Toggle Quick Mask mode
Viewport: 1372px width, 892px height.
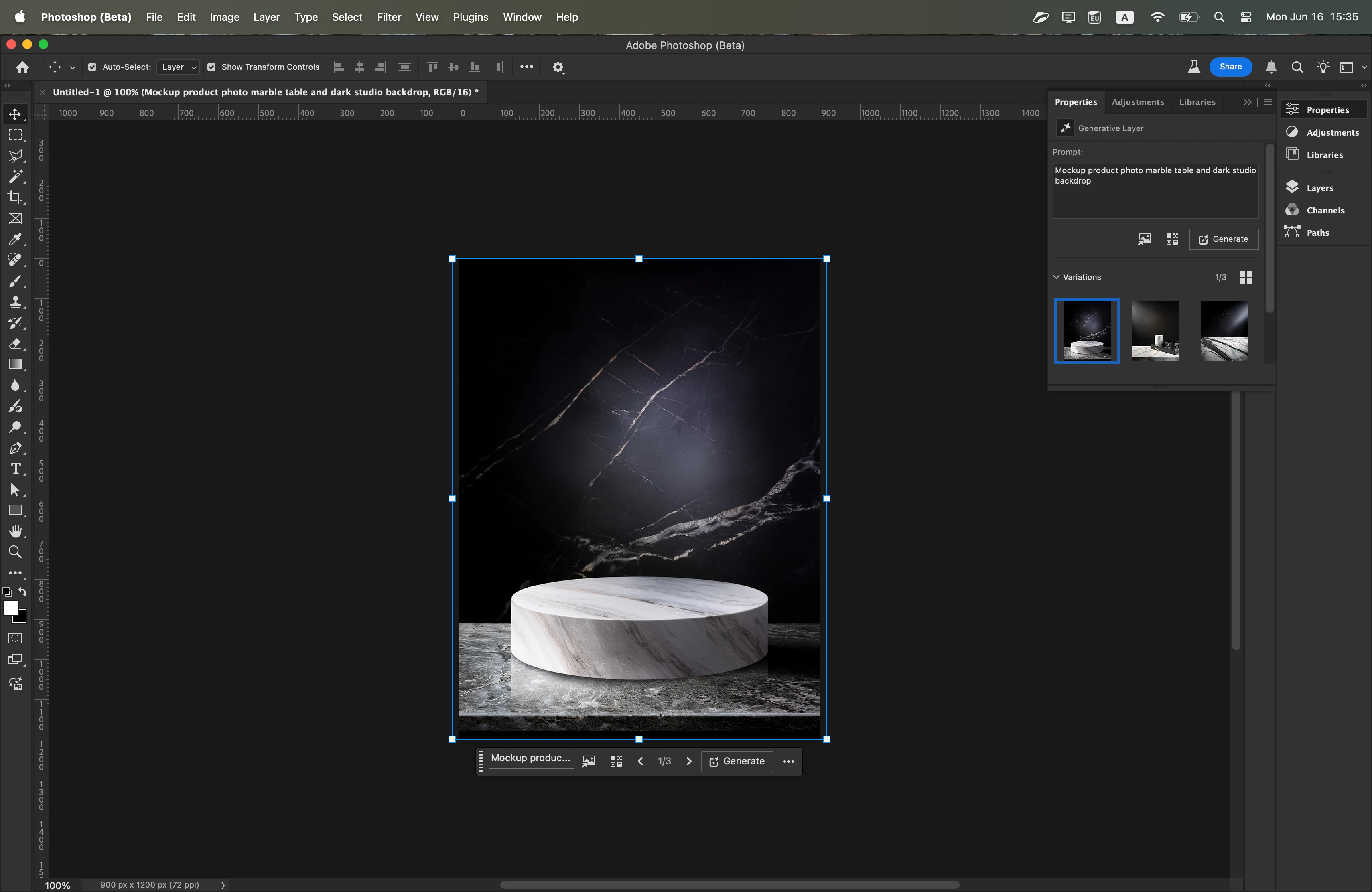[15, 639]
